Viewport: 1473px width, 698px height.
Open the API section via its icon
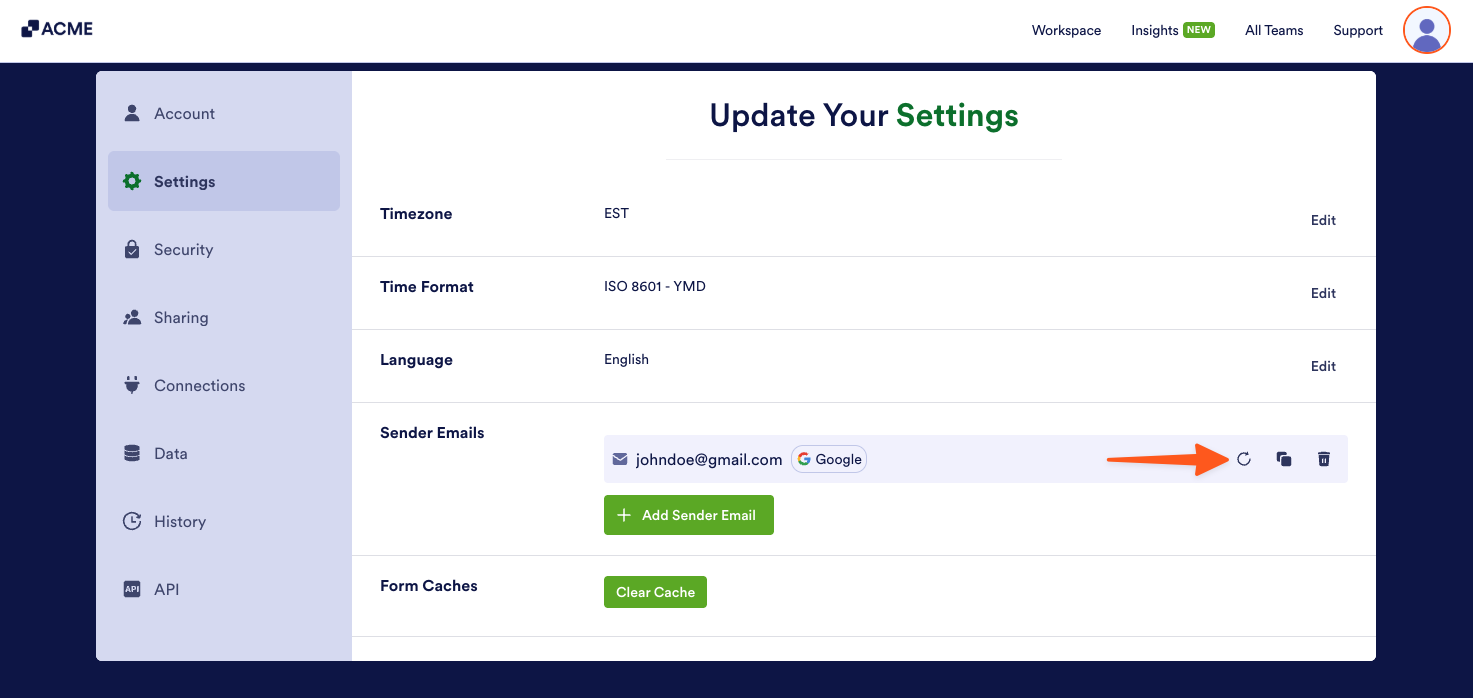click(x=132, y=589)
